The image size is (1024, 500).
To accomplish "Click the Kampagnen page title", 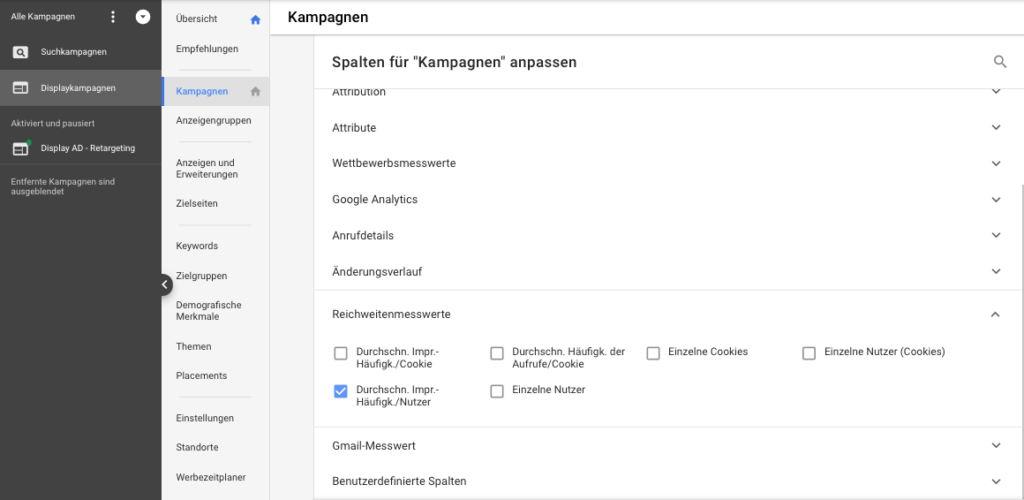I will pos(328,18).
